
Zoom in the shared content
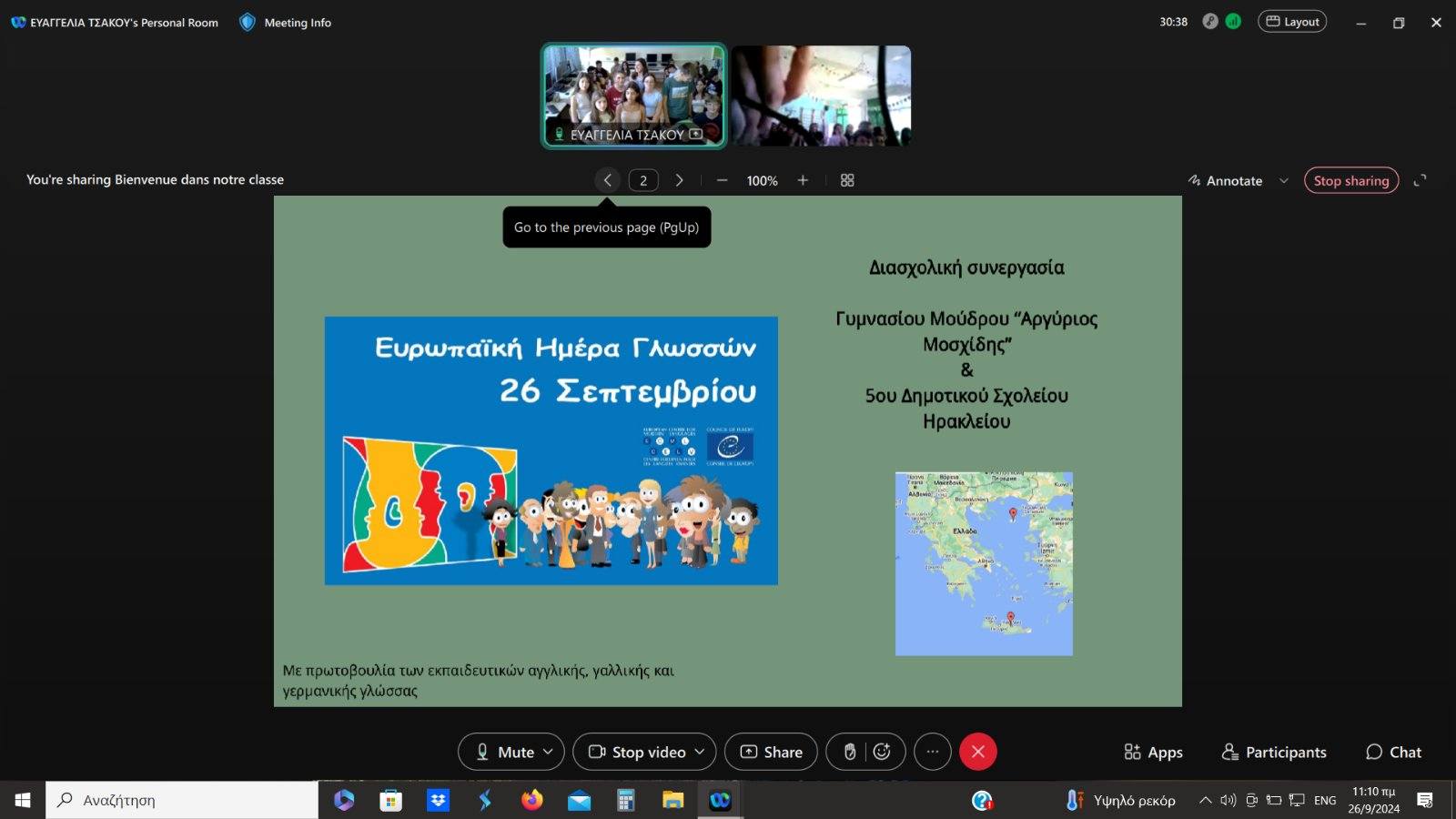[803, 180]
